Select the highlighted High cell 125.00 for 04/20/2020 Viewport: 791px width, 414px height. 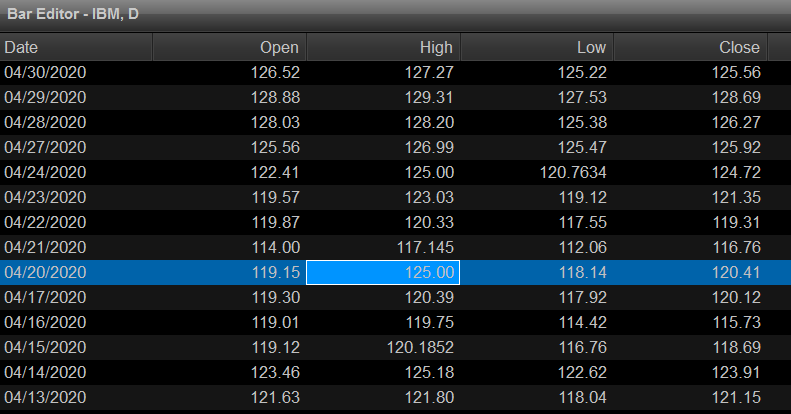tap(383, 272)
